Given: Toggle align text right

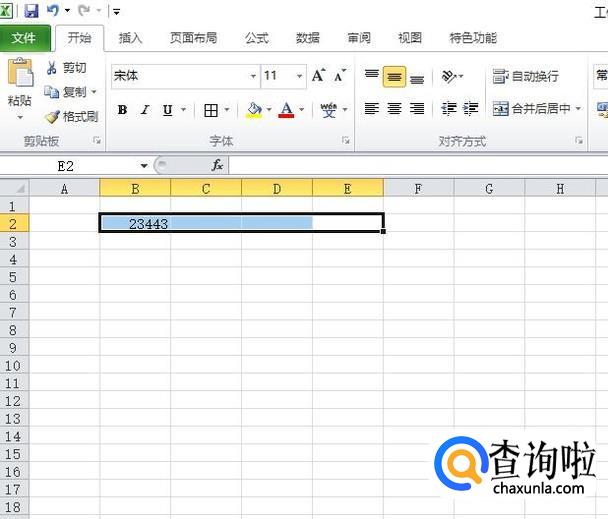Looking at the screenshot, I should [417, 109].
